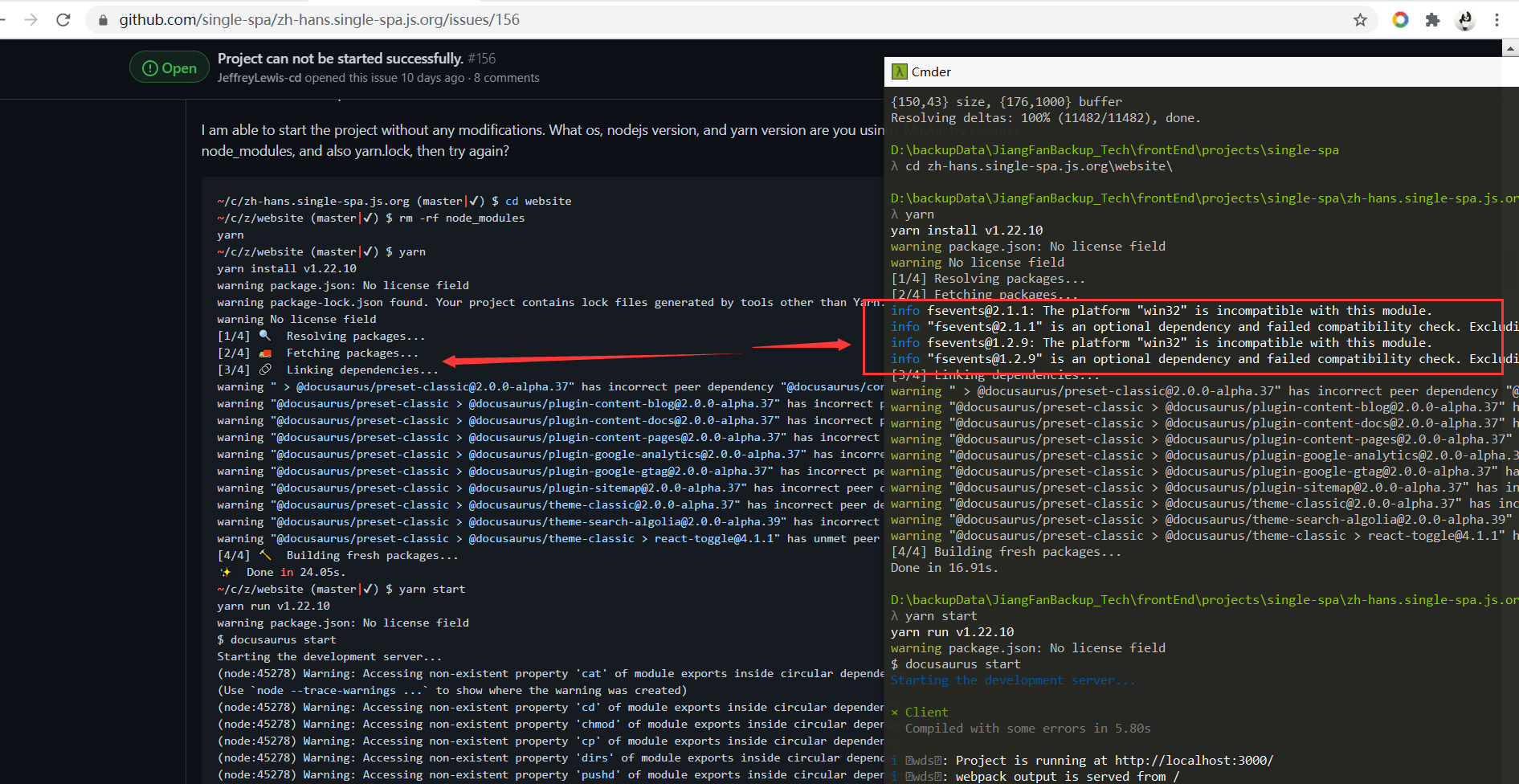This screenshot has height=784, width=1519.
Task: Click react-toggle@4.1.1 warning line in GitHub block
Action: (x=550, y=538)
